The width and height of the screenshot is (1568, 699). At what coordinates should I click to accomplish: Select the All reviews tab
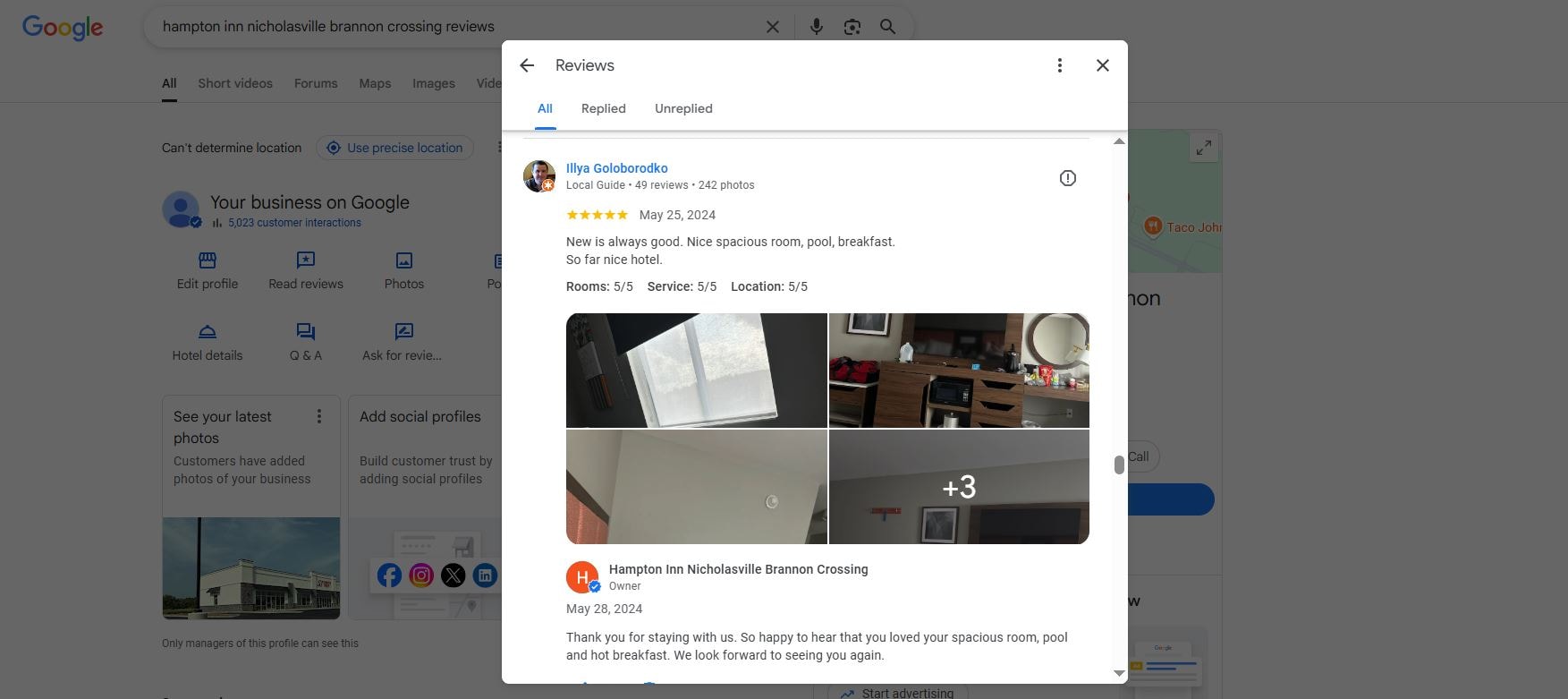coord(545,108)
